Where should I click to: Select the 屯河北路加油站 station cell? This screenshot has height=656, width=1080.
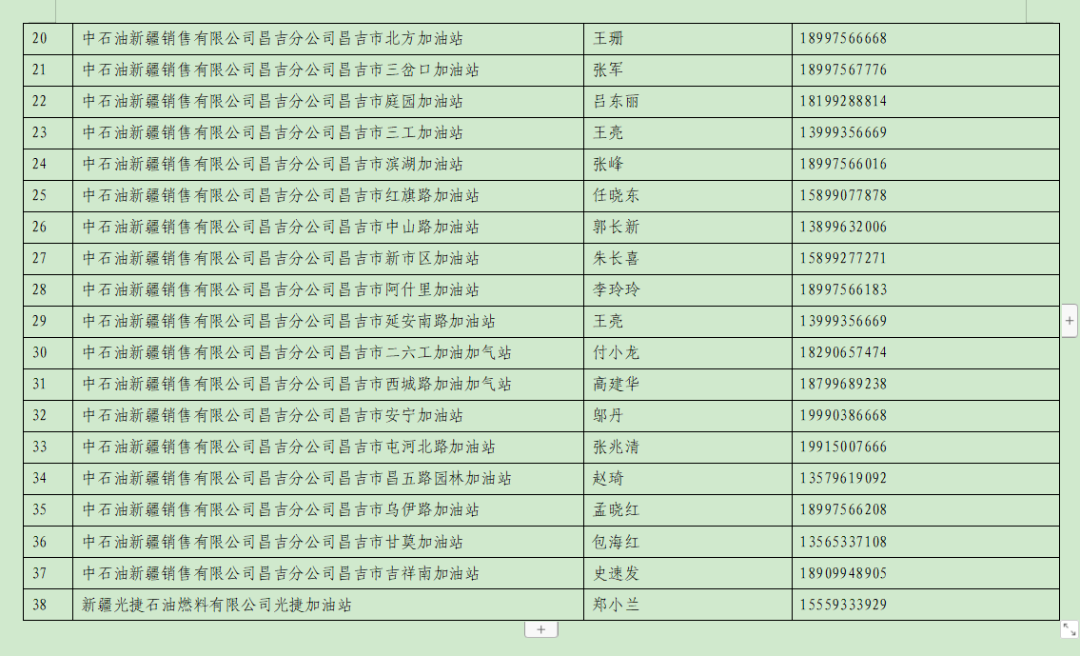(289, 447)
